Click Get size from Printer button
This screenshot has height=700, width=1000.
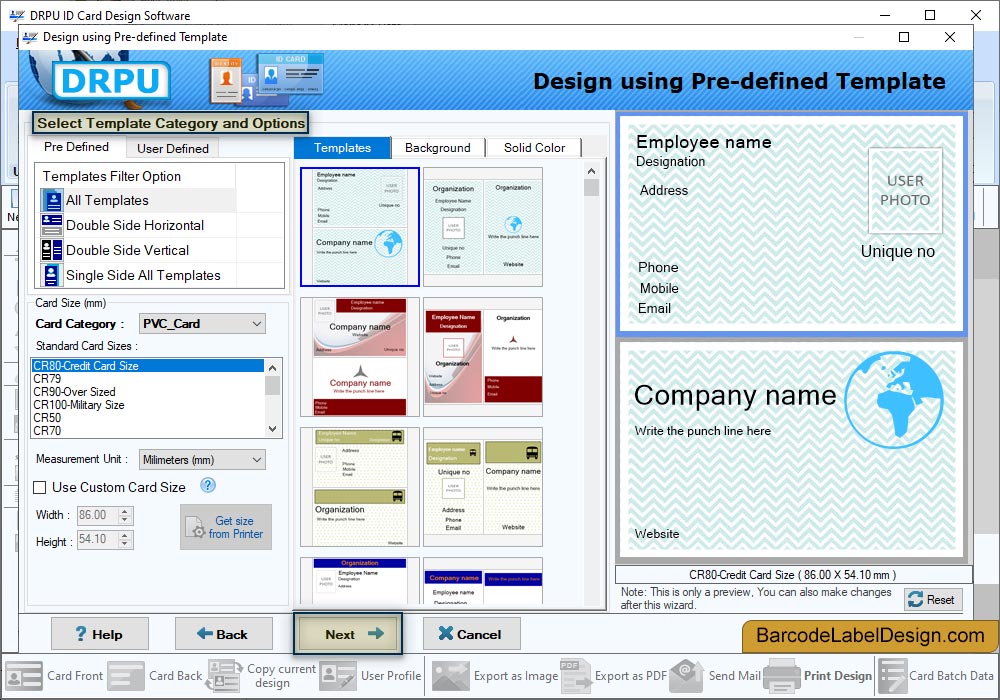click(x=226, y=527)
